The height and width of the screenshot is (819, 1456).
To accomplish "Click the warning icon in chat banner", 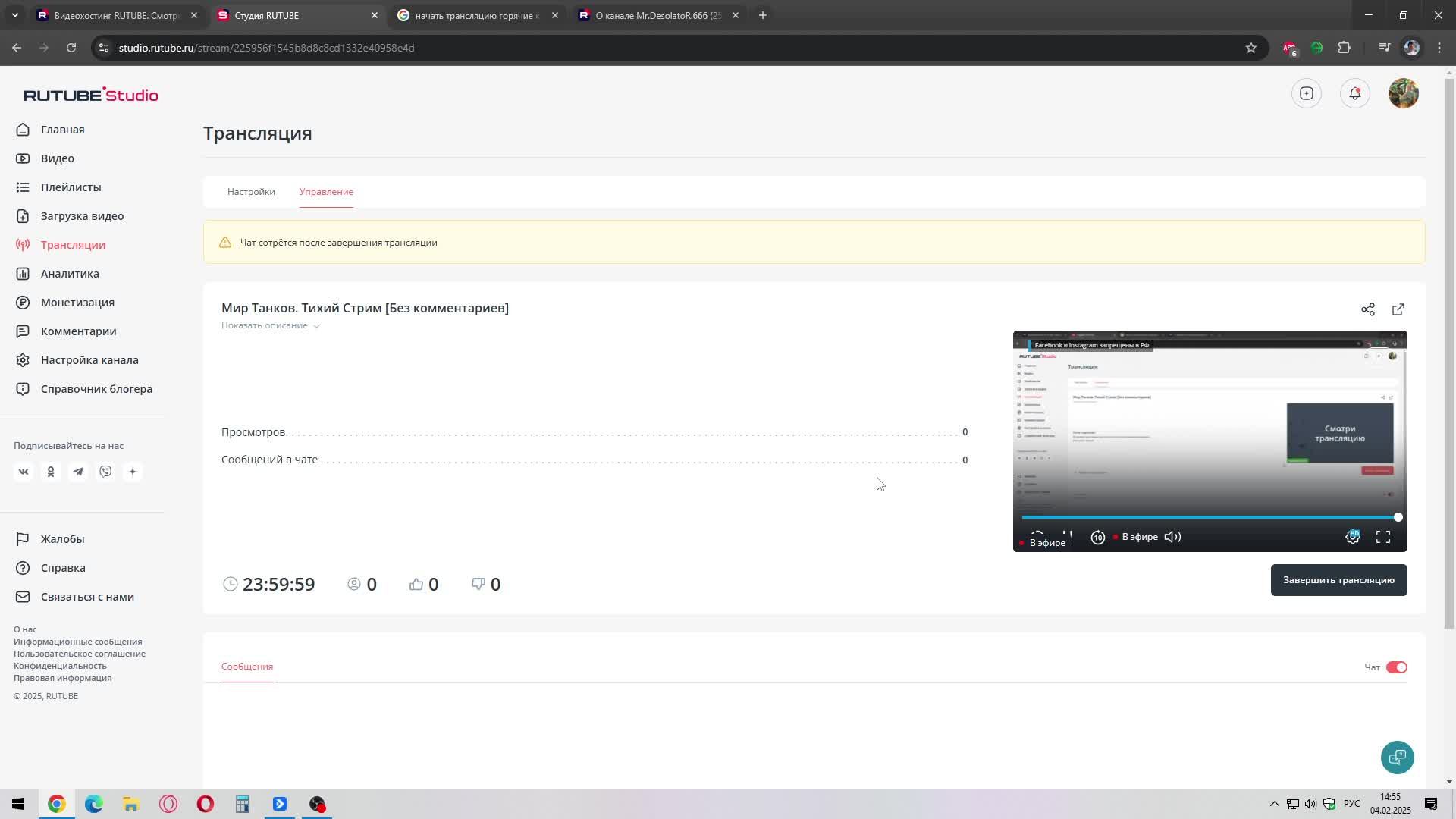I will (x=225, y=243).
